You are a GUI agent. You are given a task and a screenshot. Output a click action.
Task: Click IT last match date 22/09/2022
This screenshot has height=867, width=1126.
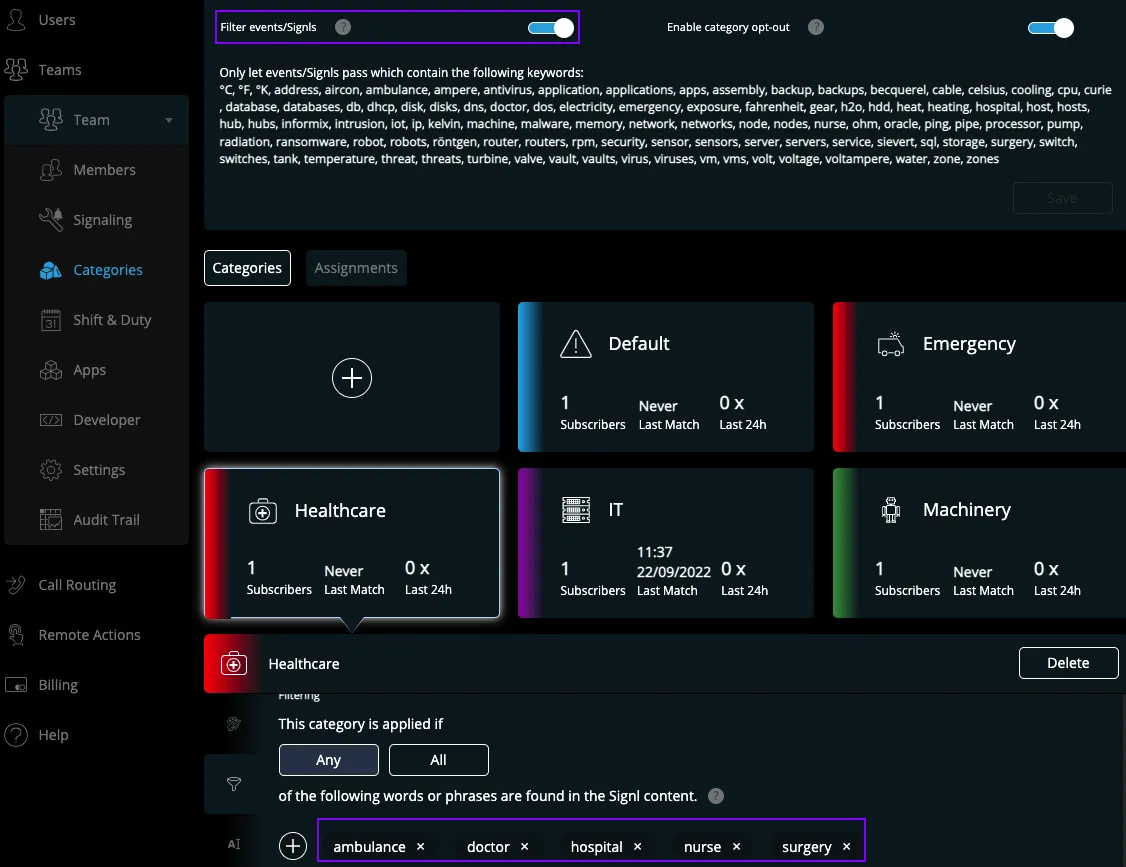(674, 572)
